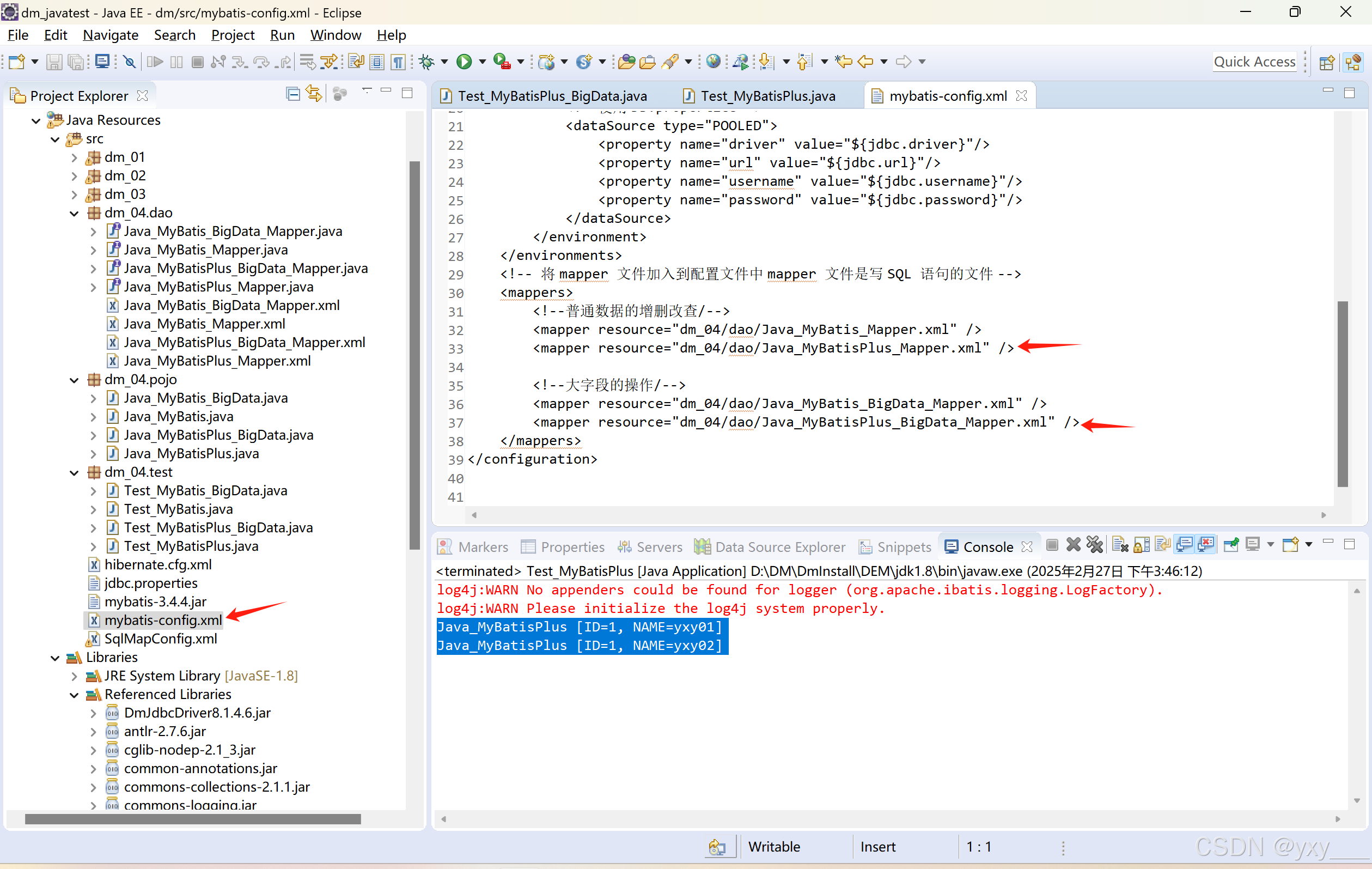Open the Java EE perspective icon

coord(1352,62)
